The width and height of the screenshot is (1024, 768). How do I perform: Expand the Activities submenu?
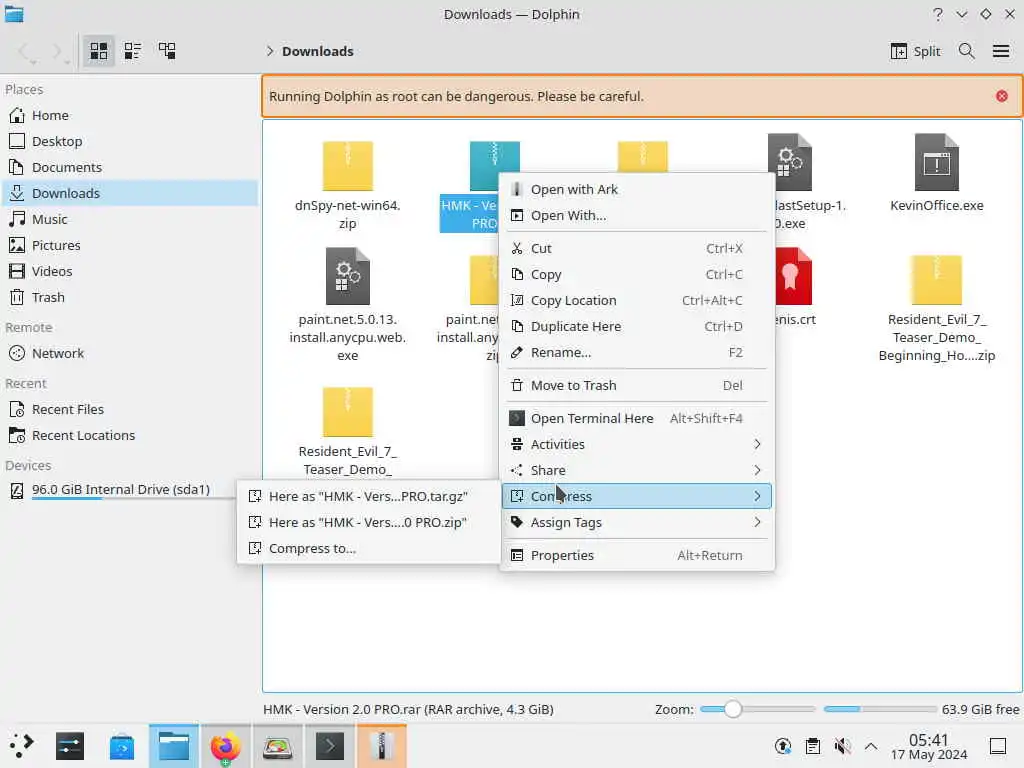[x=637, y=444]
